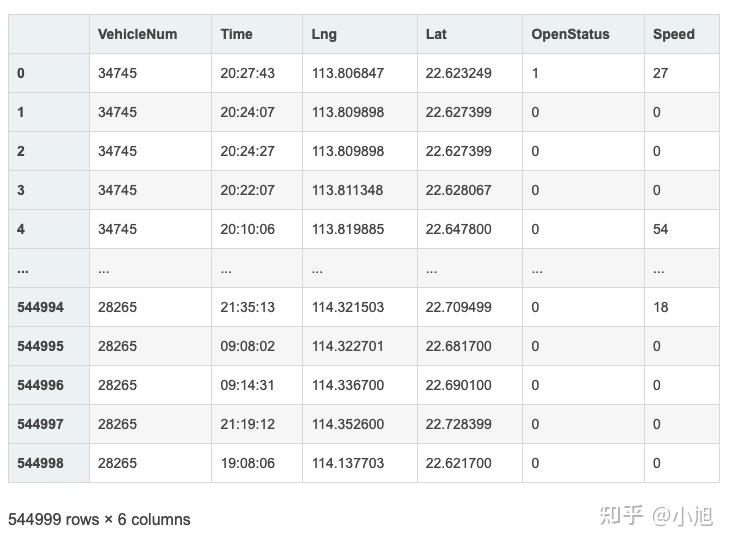Click the VehicleNum column header
The width and height of the screenshot is (732, 546).
(137, 34)
